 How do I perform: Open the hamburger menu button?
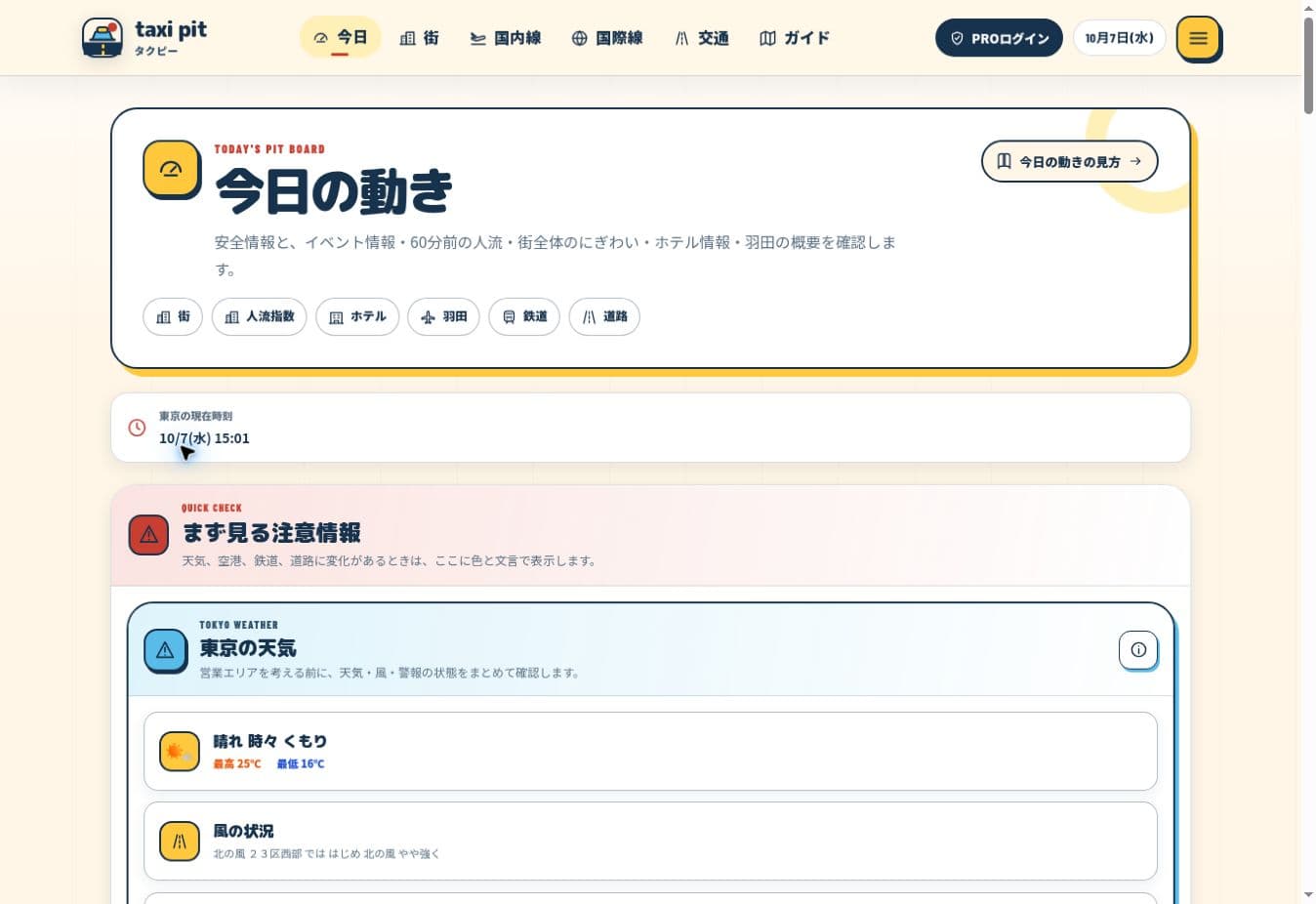tap(1198, 38)
